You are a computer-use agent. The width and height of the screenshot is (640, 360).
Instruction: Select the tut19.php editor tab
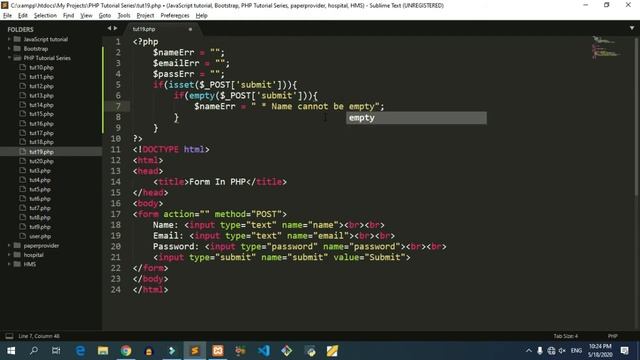(x=162, y=29)
